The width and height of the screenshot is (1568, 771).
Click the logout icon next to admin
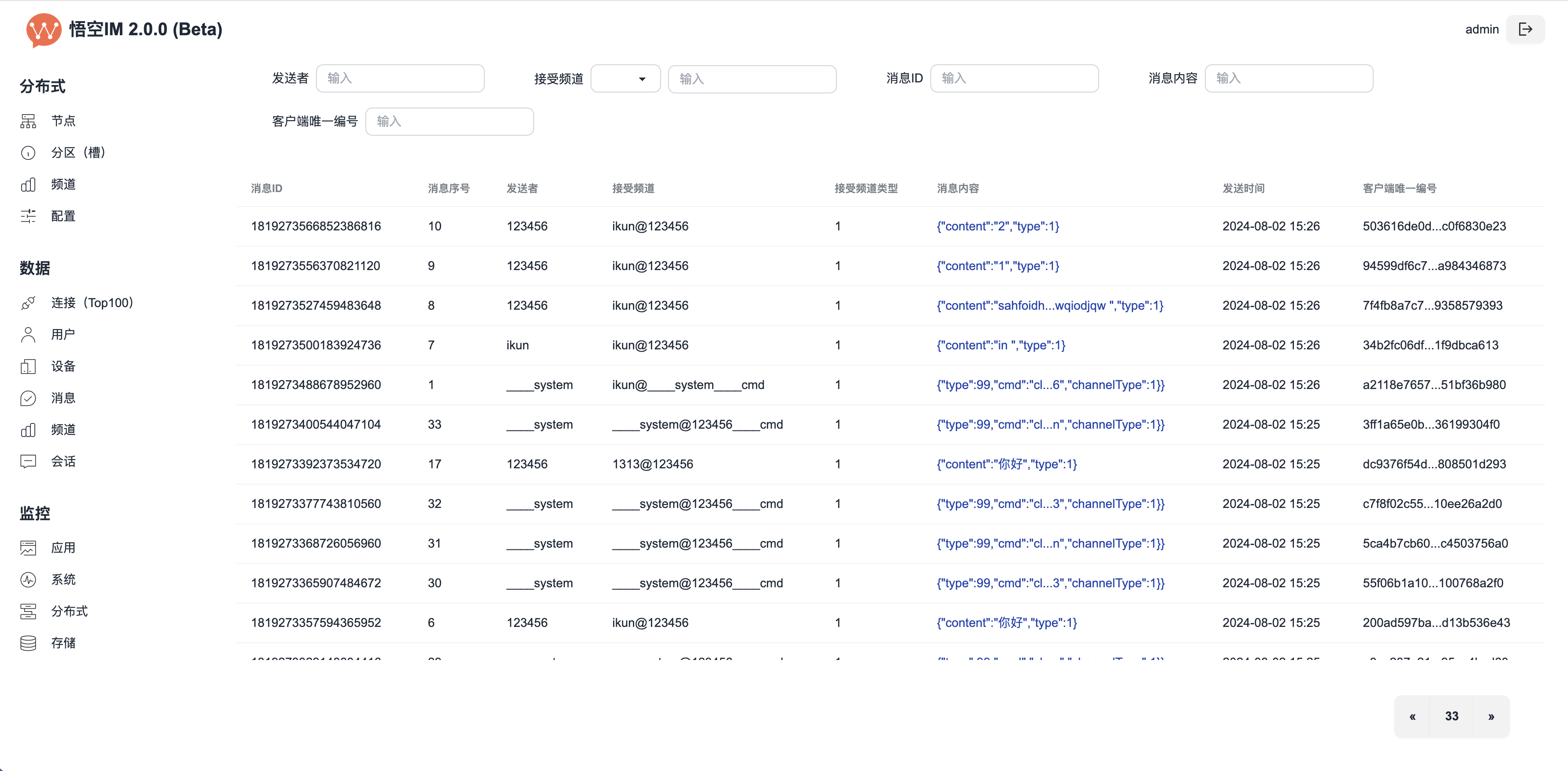click(1525, 29)
